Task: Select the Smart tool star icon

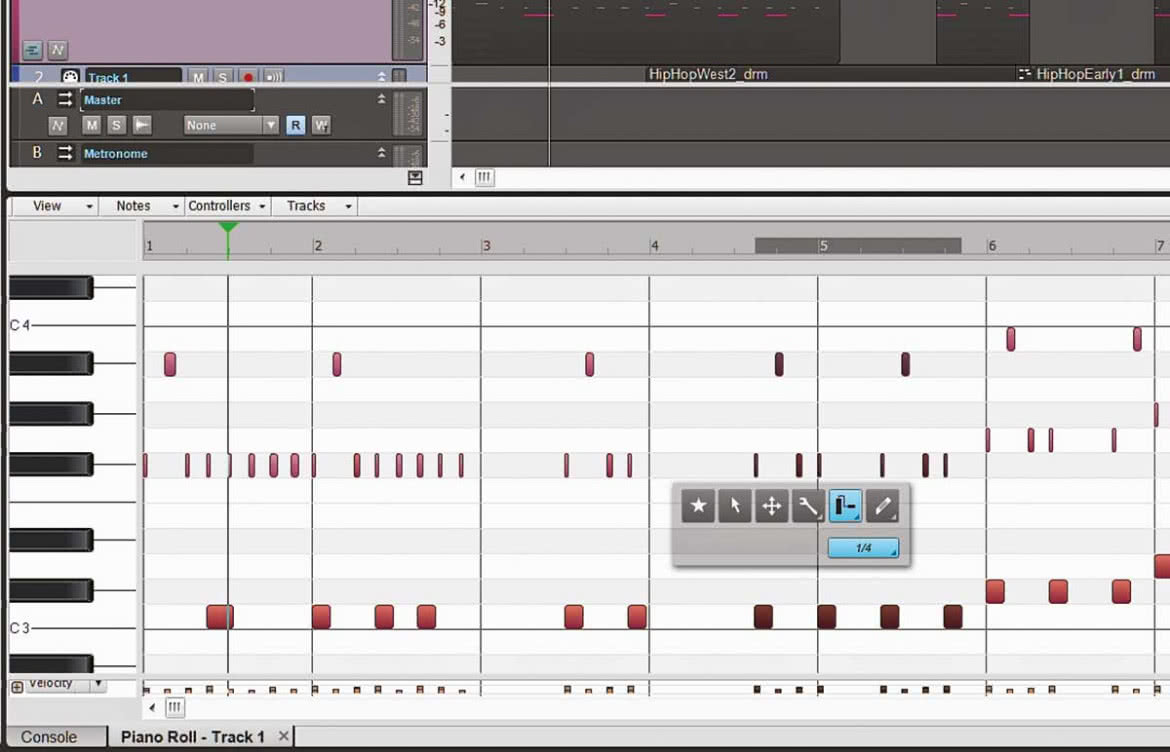Action: (698, 506)
